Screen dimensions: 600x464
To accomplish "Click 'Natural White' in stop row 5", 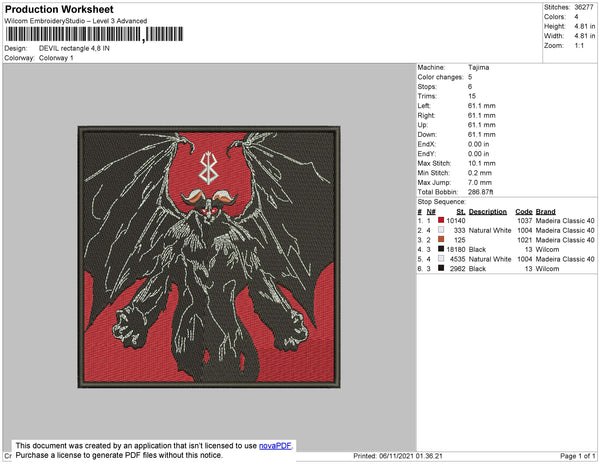I will 490,259.
